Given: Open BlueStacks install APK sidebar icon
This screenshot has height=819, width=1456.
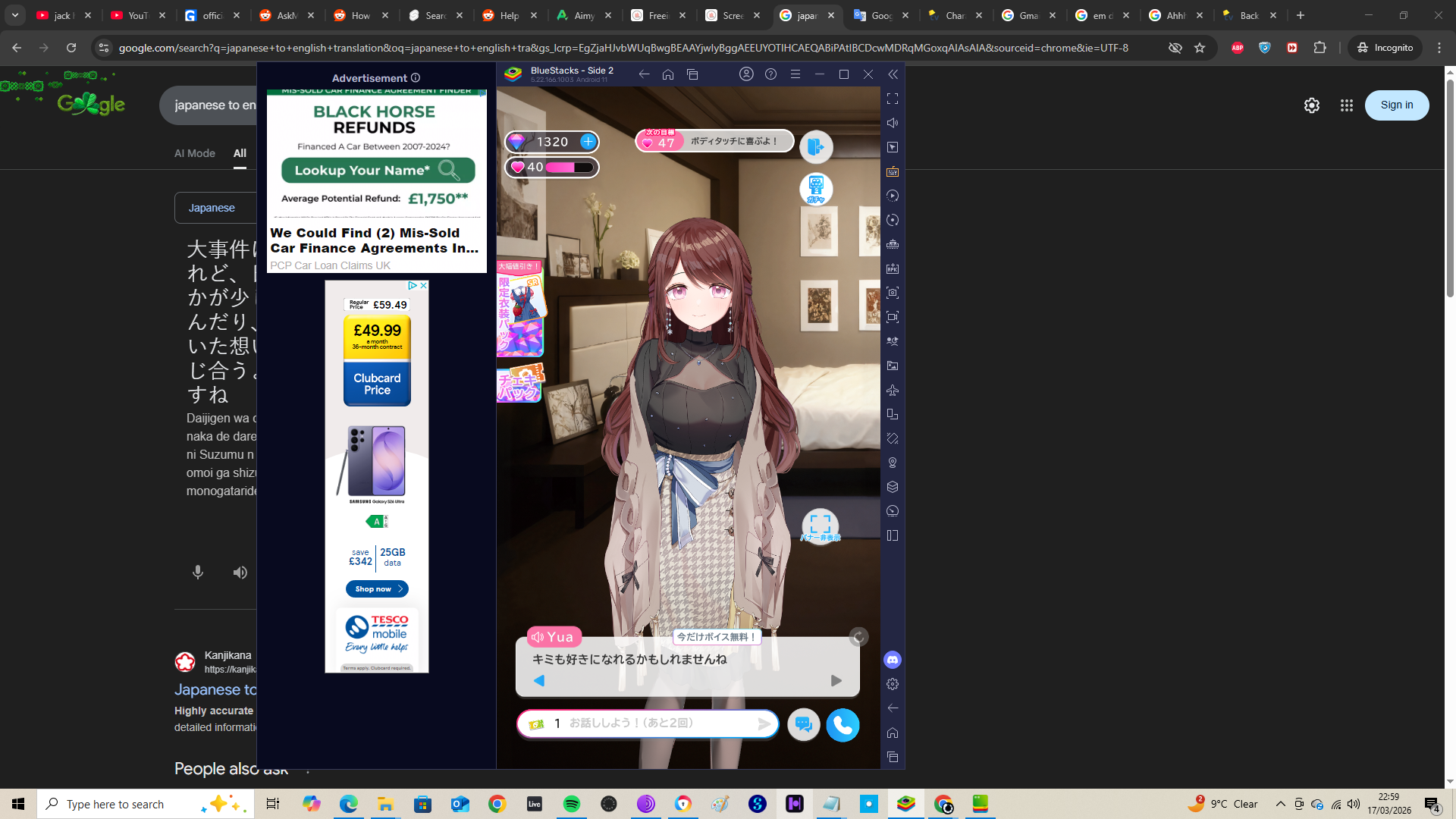Looking at the screenshot, I should [x=893, y=268].
